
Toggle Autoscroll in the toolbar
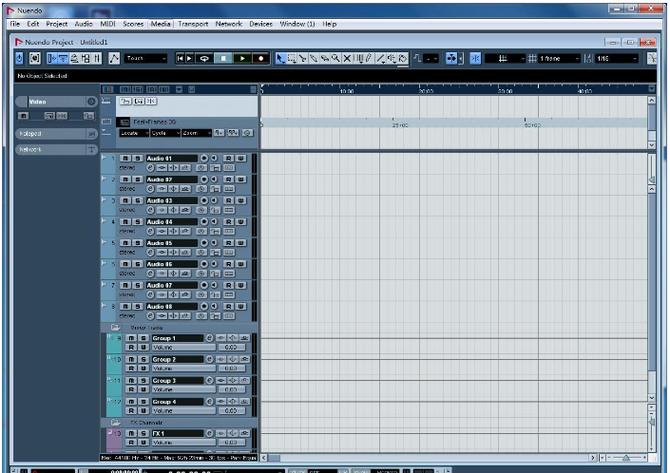click(451, 58)
